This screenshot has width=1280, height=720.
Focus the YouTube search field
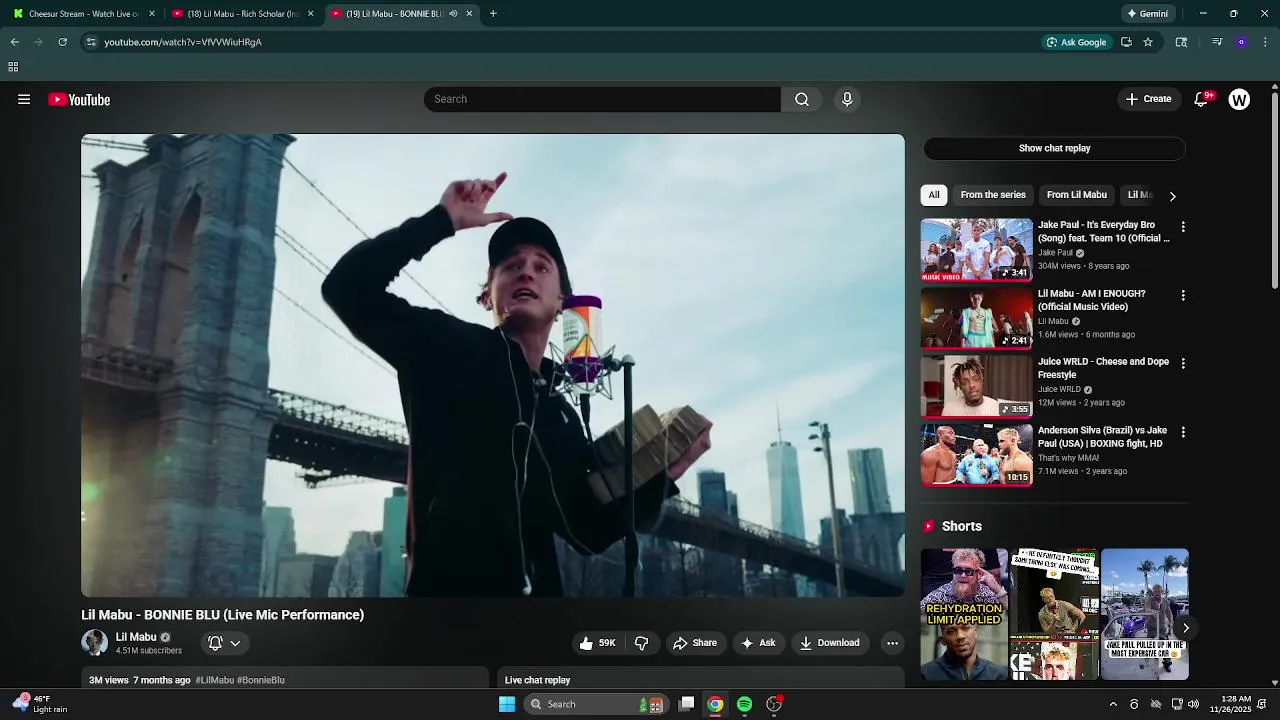click(x=602, y=99)
